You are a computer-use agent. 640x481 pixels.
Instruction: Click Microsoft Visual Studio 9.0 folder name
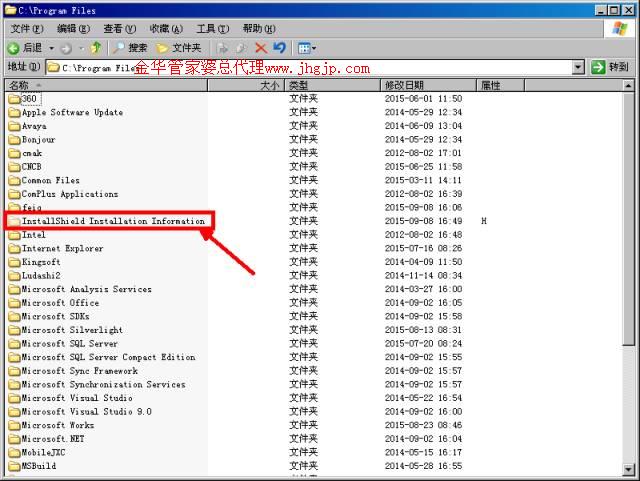(87, 412)
